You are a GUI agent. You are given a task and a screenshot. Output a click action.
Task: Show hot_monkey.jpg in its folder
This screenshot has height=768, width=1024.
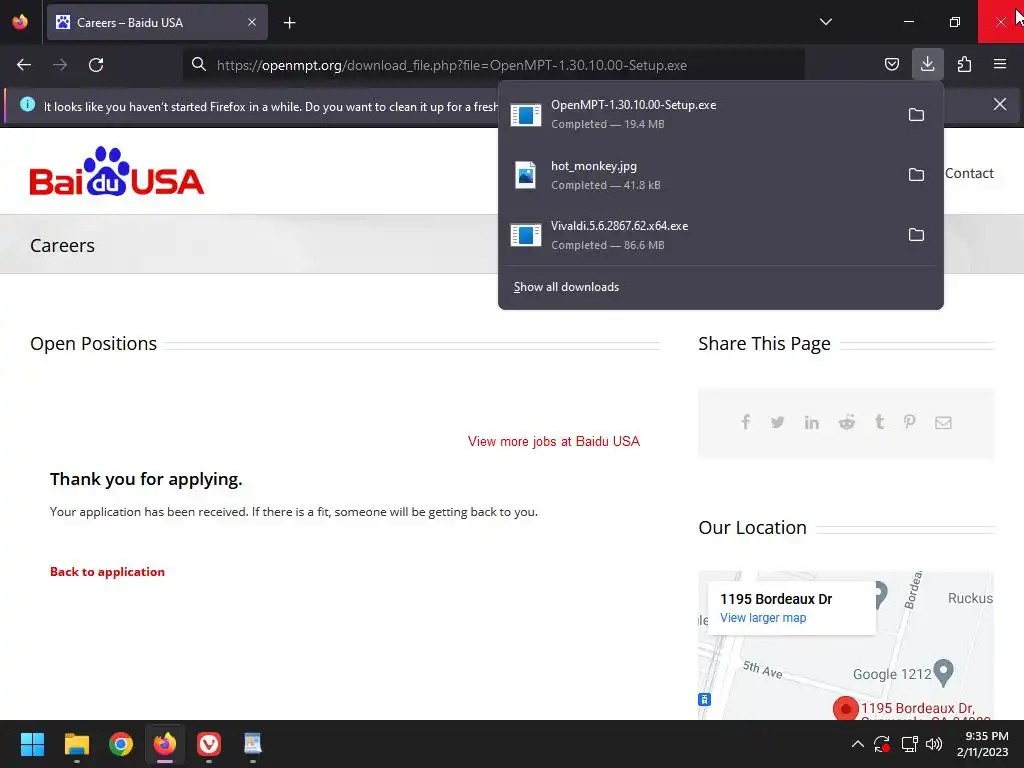pos(916,175)
